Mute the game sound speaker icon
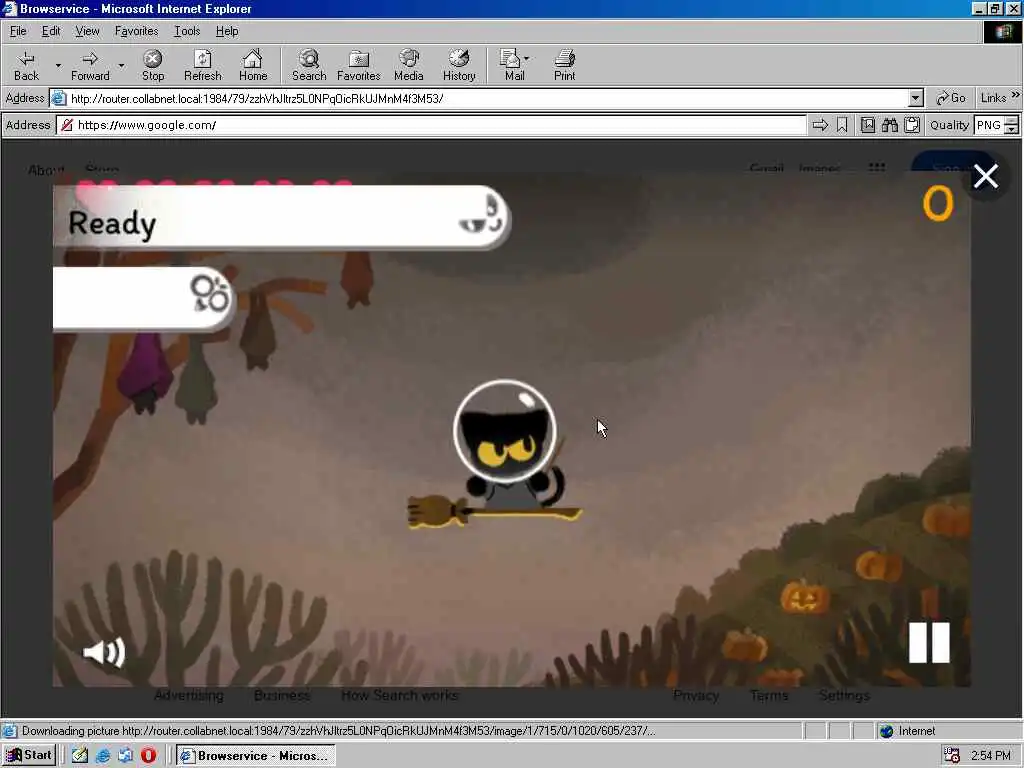 pyautogui.click(x=104, y=652)
